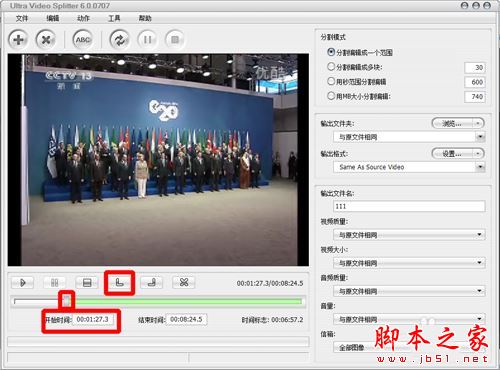The height and width of the screenshot is (370, 500).
Task: Remove the file with the X toolbar icon
Action: 46,40
